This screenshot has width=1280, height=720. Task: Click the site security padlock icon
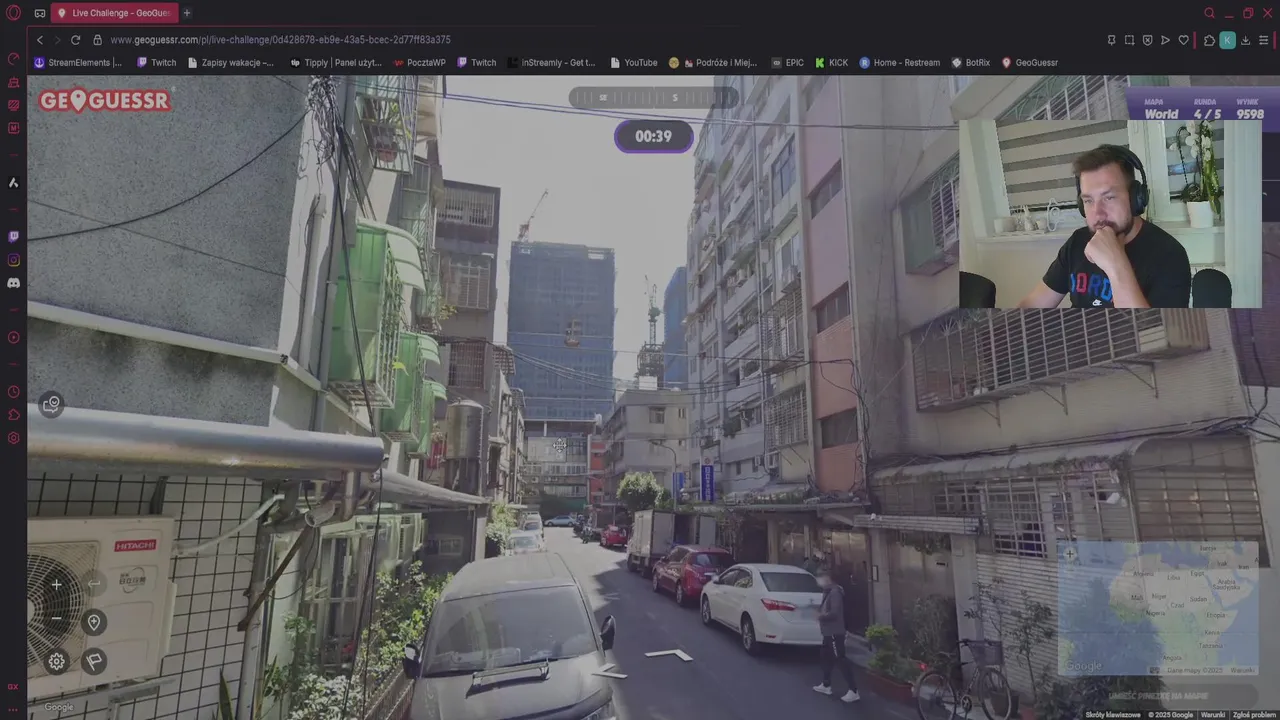click(97, 40)
